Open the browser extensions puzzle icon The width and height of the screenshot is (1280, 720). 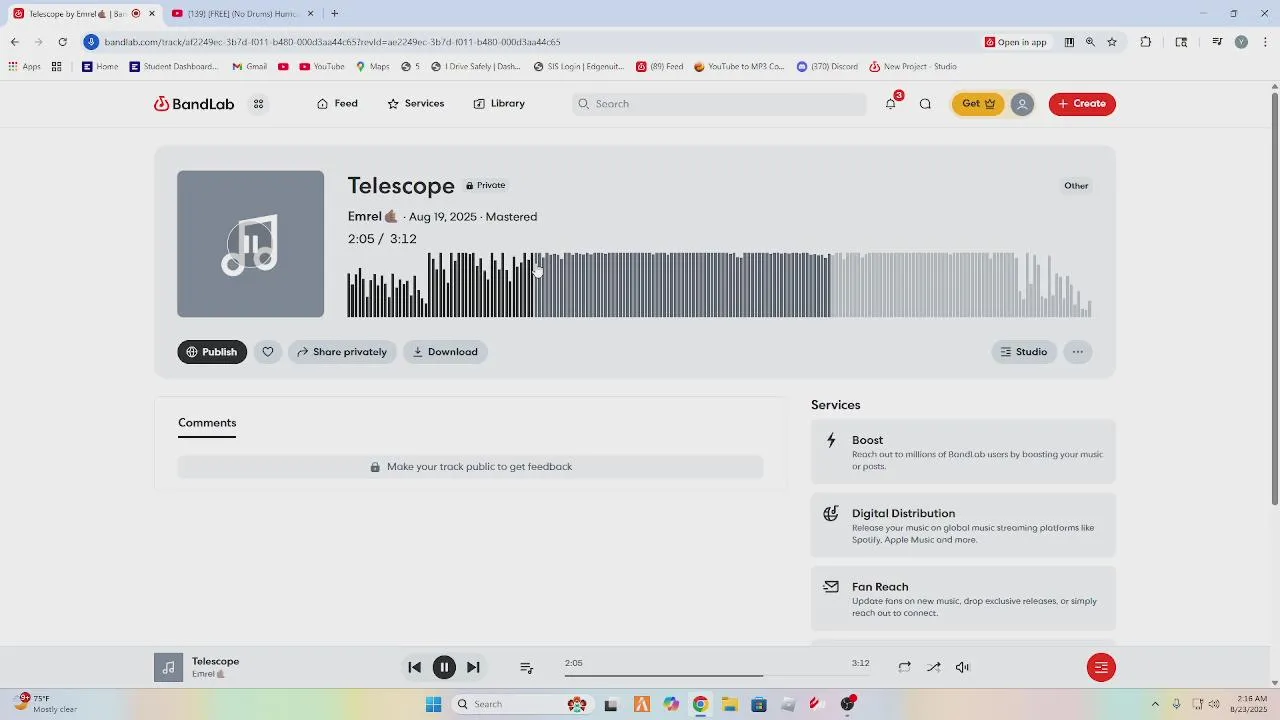tap(1146, 42)
